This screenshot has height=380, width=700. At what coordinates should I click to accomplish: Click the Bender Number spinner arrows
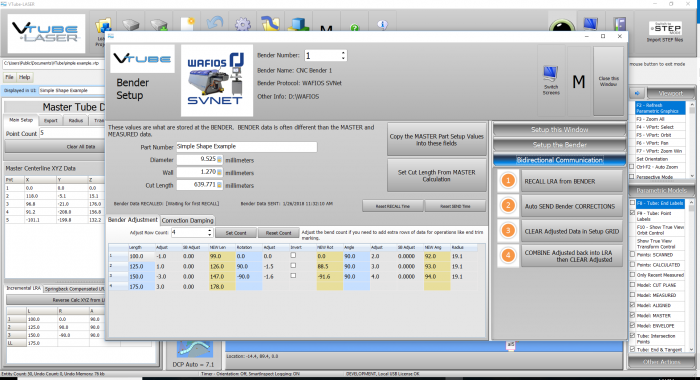point(343,55)
